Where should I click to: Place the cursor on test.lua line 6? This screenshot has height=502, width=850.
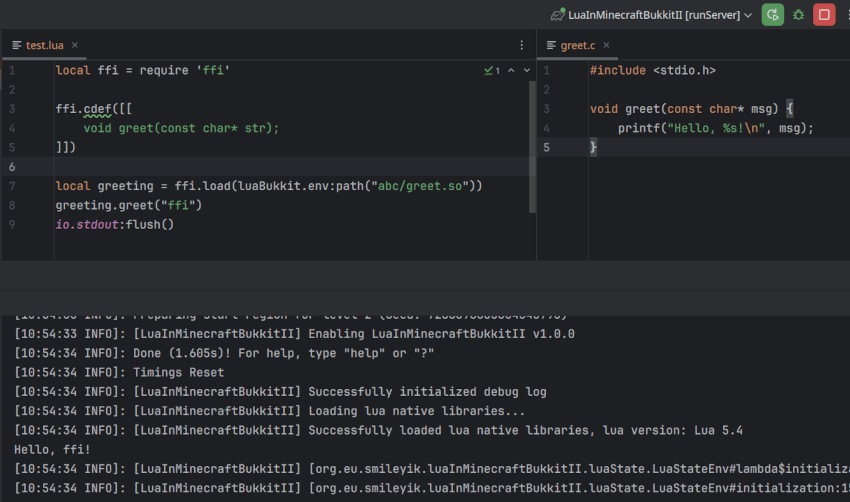[293, 166]
